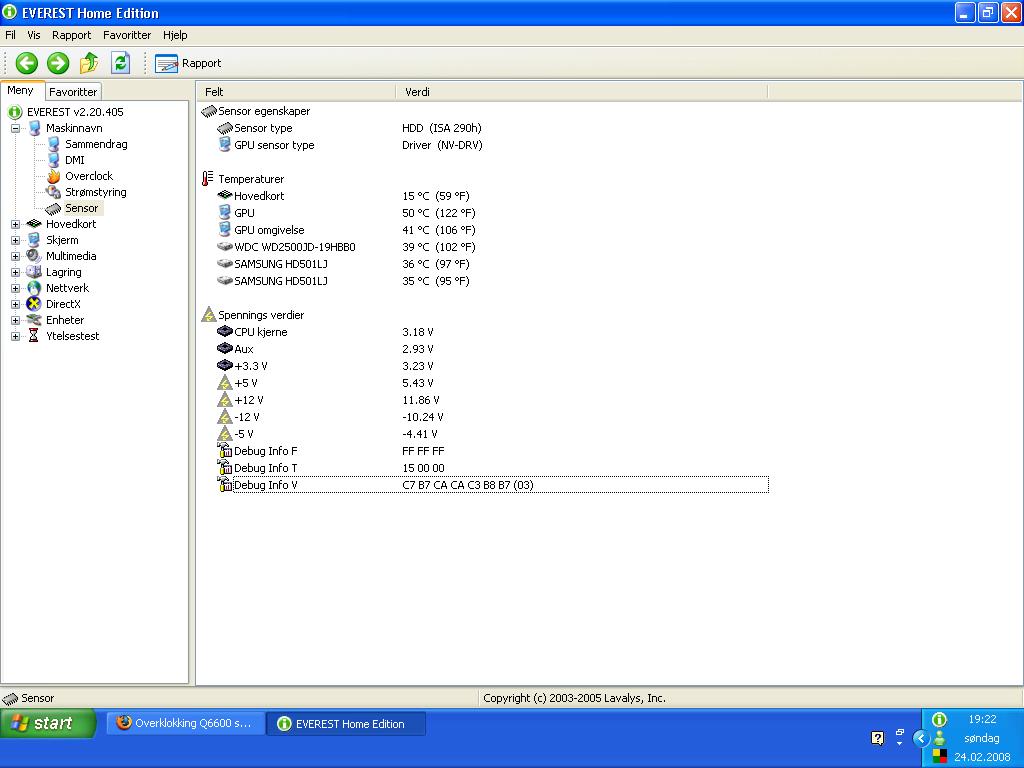Click the Enheter devices icon
This screenshot has height=768, width=1024.
(x=34, y=320)
